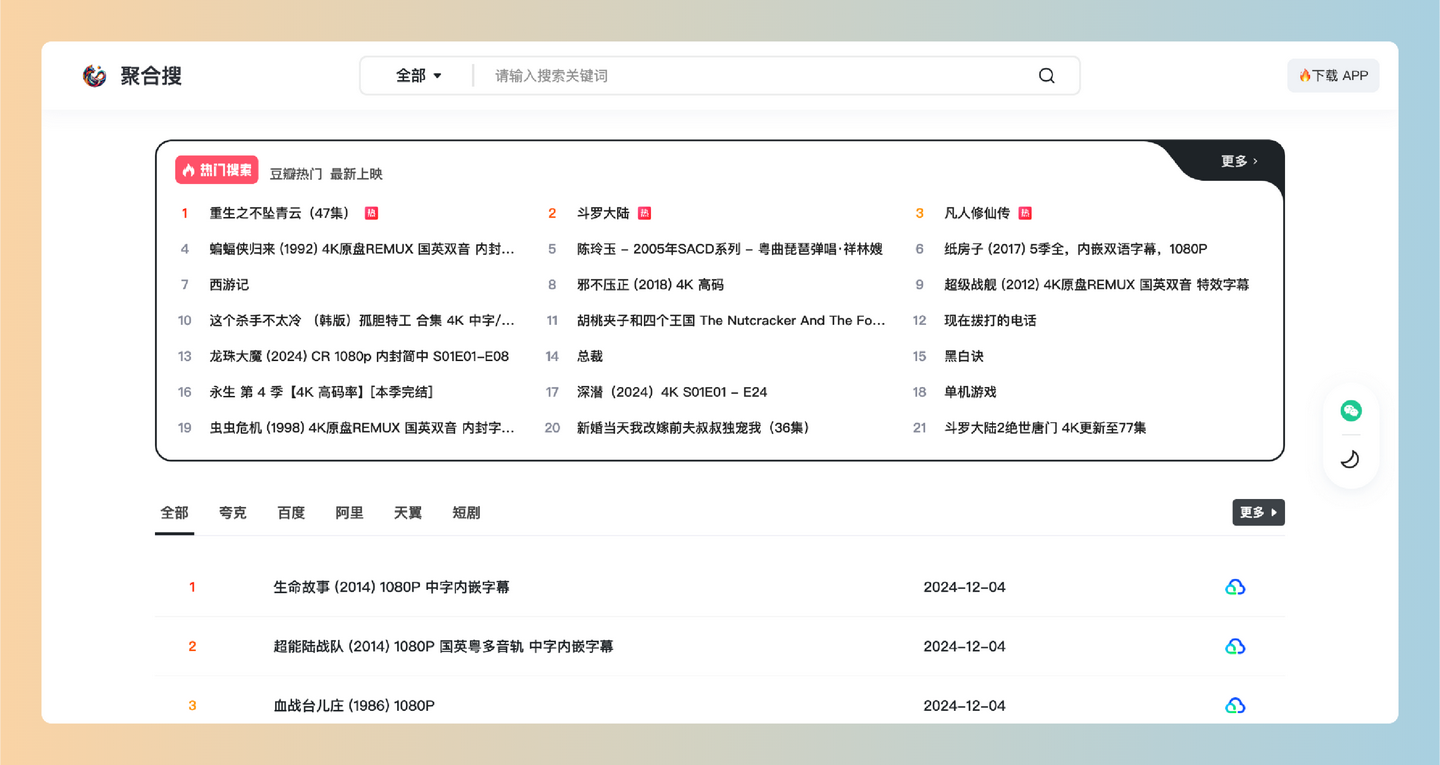This screenshot has width=1440, height=765.
Task: Open 超级战舰 (2012) hot search
Action: point(1097,285)
